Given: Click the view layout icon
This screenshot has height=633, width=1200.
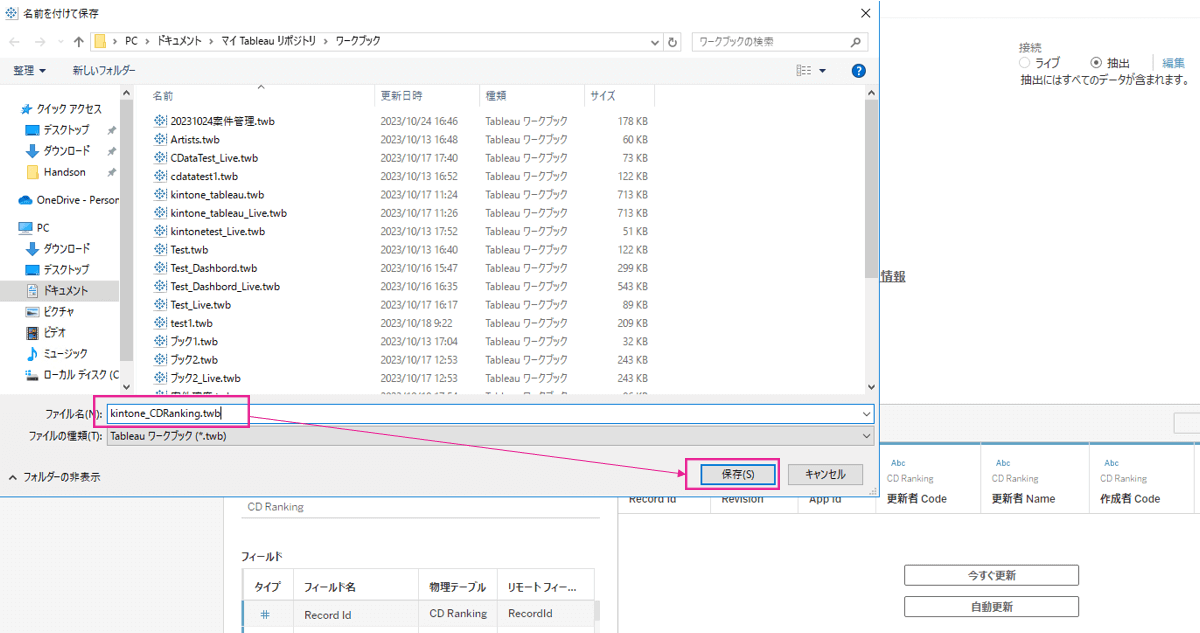Looking at the screenshot, I should (803, 71).
